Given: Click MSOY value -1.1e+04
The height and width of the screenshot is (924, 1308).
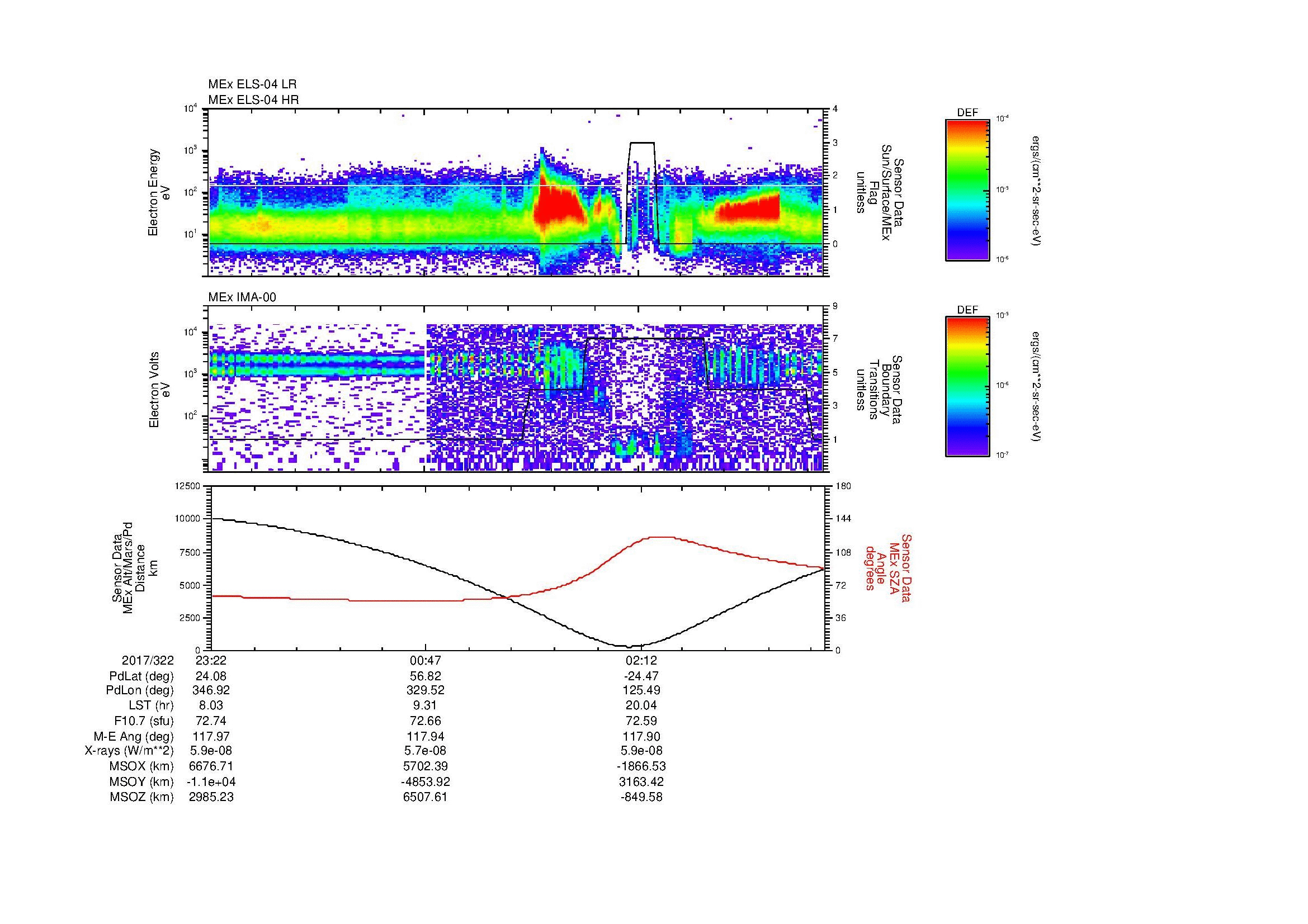Looking at the screenshot, I should pyautogui.click(x=211, y=781).
